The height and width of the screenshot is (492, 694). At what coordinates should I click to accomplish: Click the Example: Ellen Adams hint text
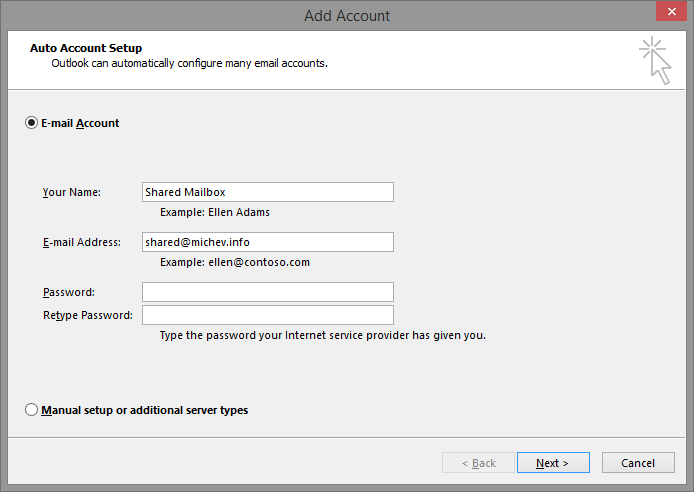pos(214,212)
